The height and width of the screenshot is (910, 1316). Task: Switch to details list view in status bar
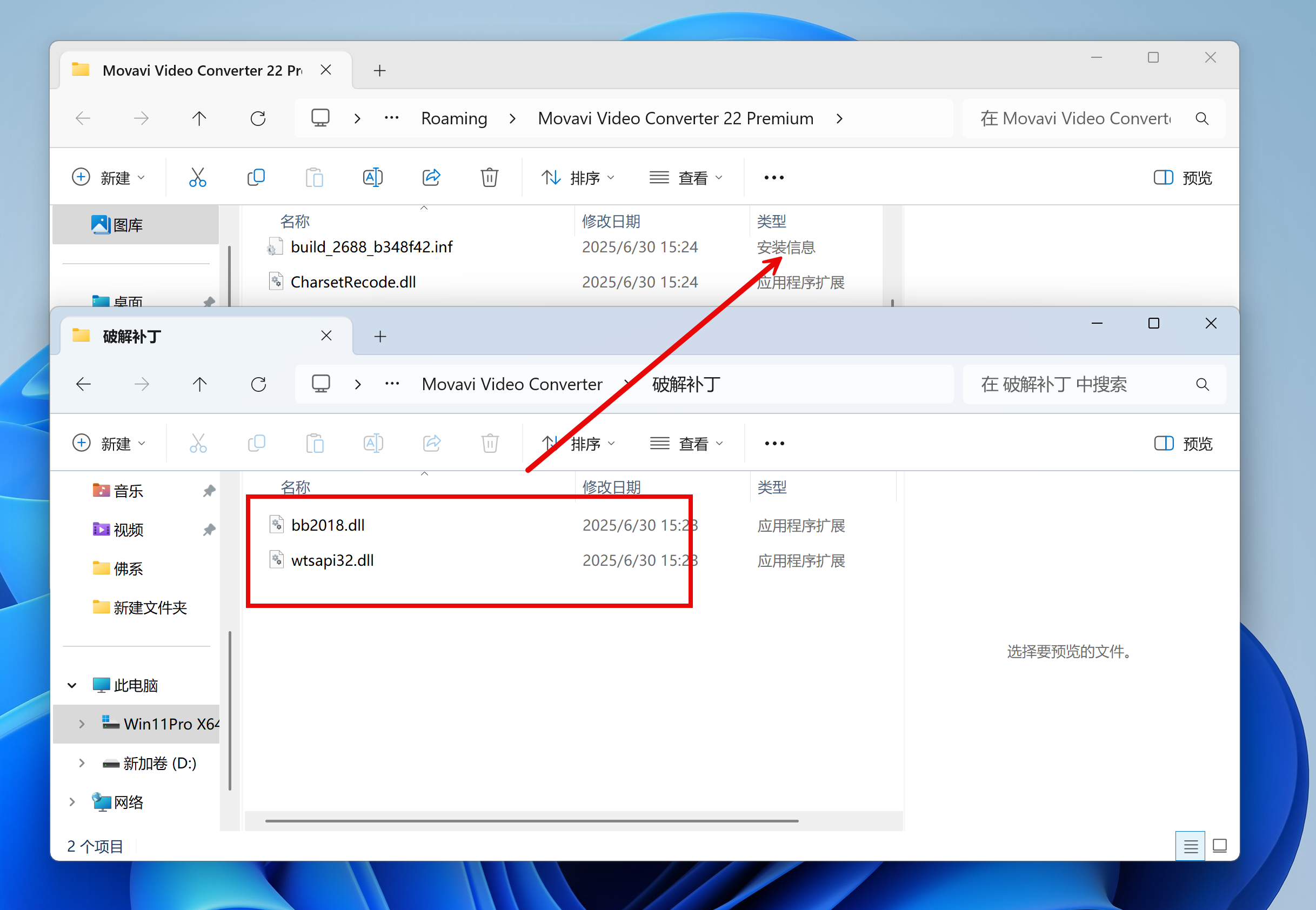1190,846
